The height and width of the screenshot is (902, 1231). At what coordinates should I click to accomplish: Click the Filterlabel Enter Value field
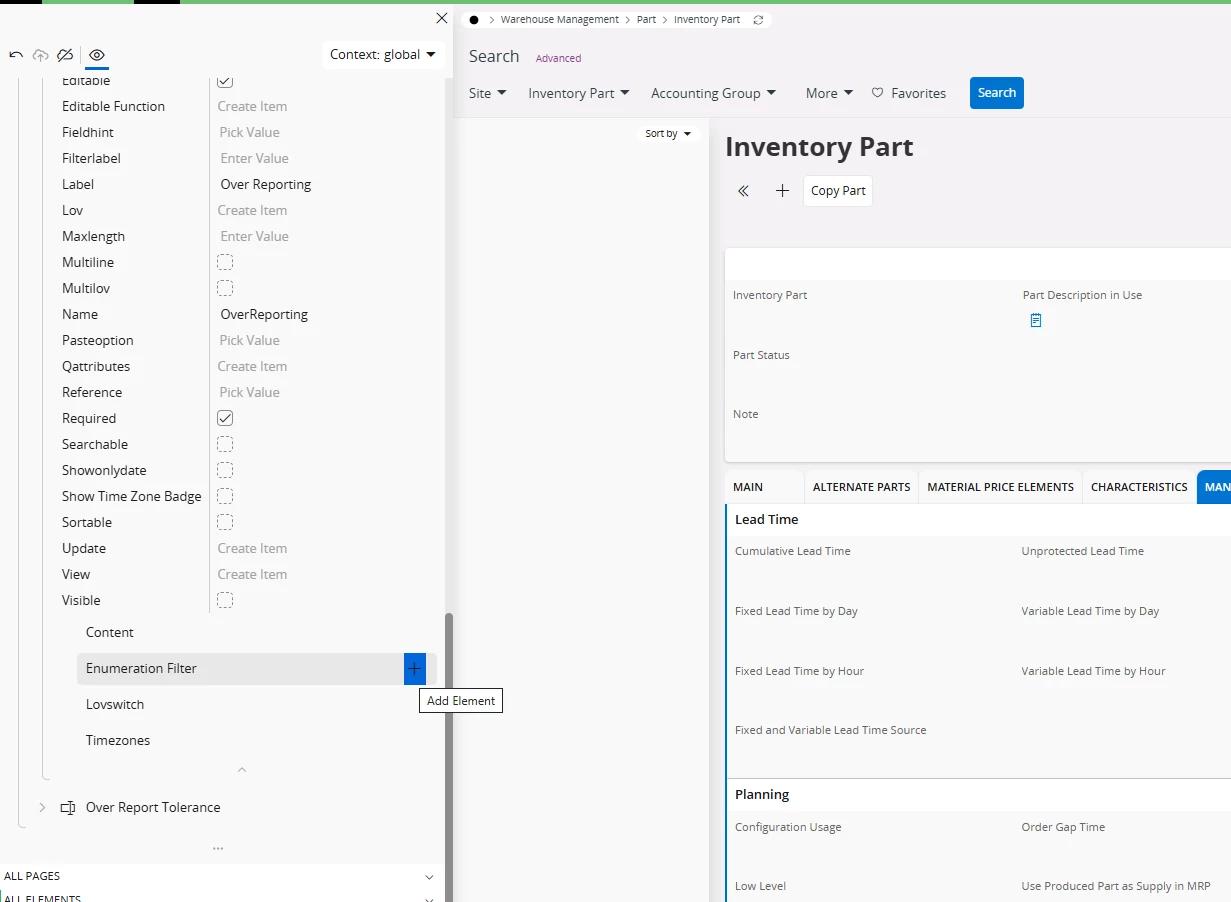254,158
